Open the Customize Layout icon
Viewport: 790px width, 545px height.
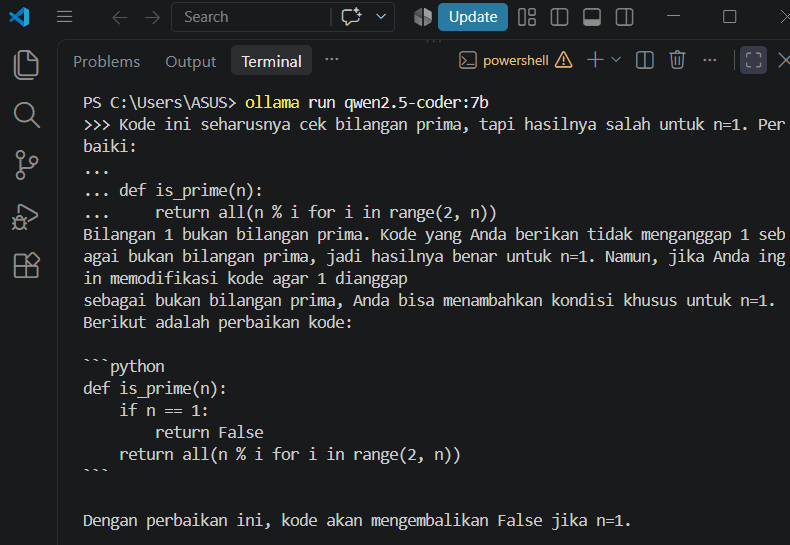point(527,17)
